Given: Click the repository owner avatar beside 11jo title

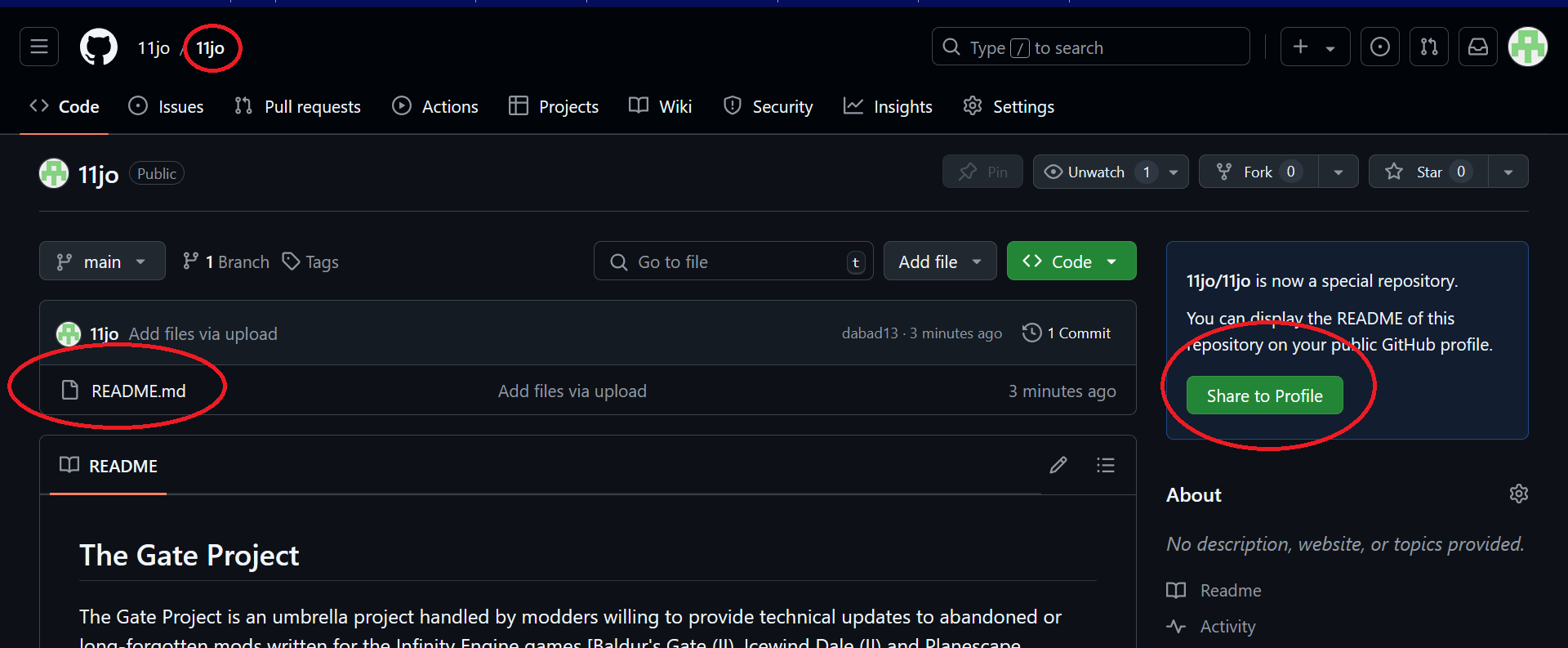Looking at the screenshot, I should click(54, 173).
